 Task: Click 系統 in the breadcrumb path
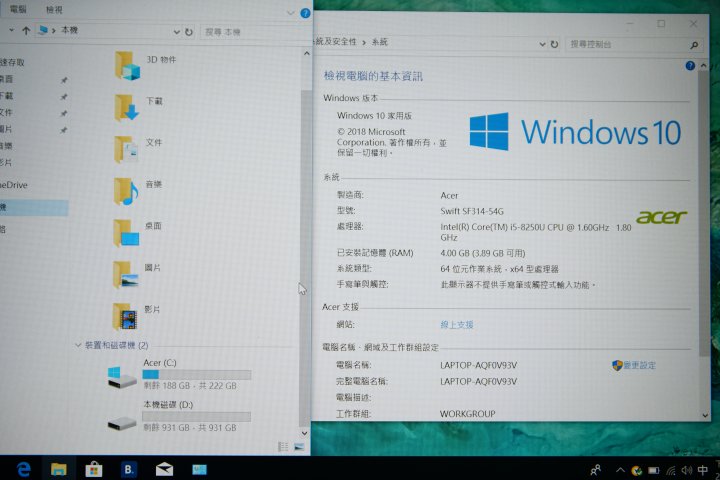click(x=380, y=42)
